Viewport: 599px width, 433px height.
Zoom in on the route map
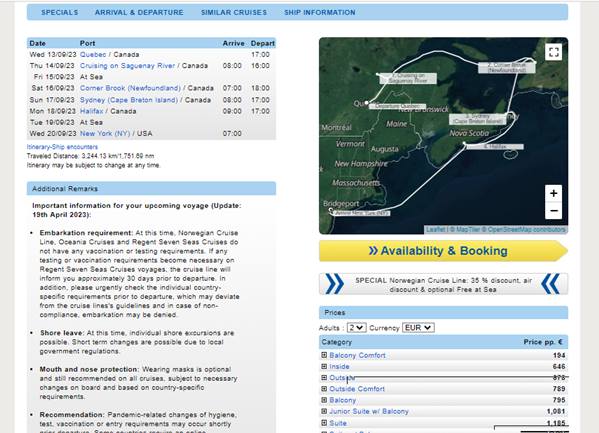click(553, 193)
